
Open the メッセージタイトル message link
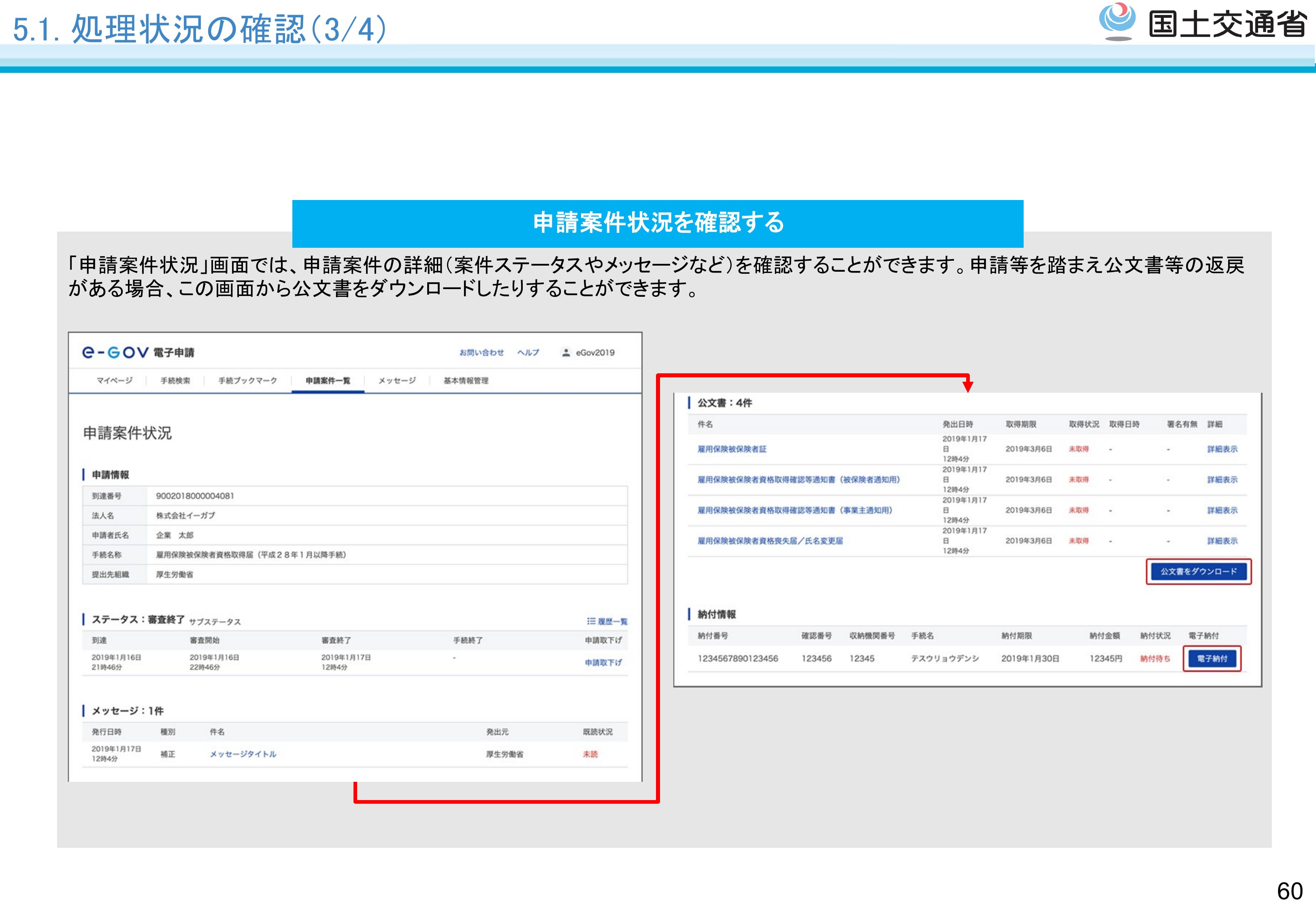coord(243,754)
